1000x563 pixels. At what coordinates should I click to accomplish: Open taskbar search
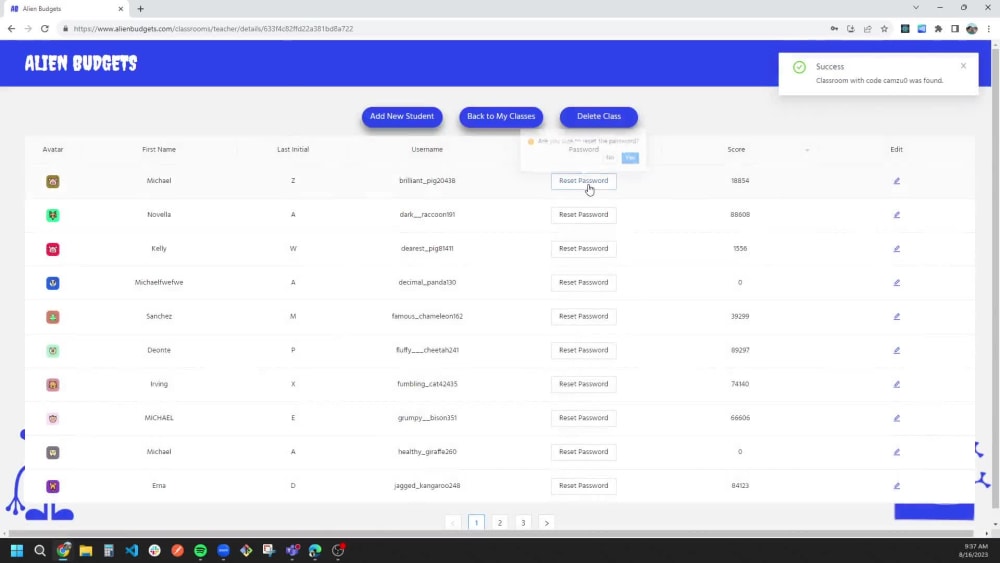[x=40, y=550]
